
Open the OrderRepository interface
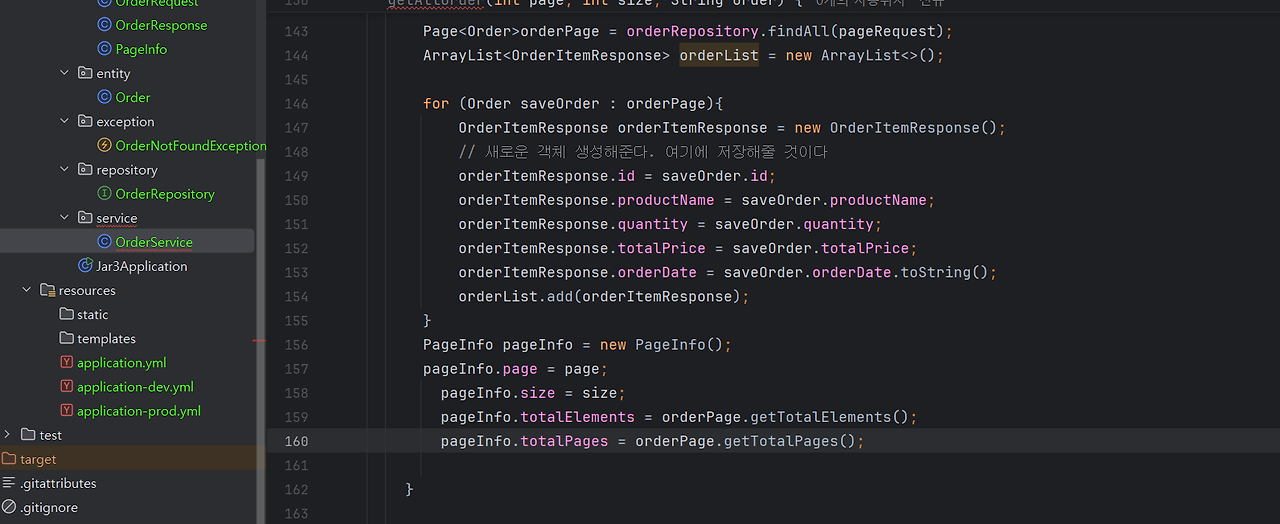click(165, 194)
